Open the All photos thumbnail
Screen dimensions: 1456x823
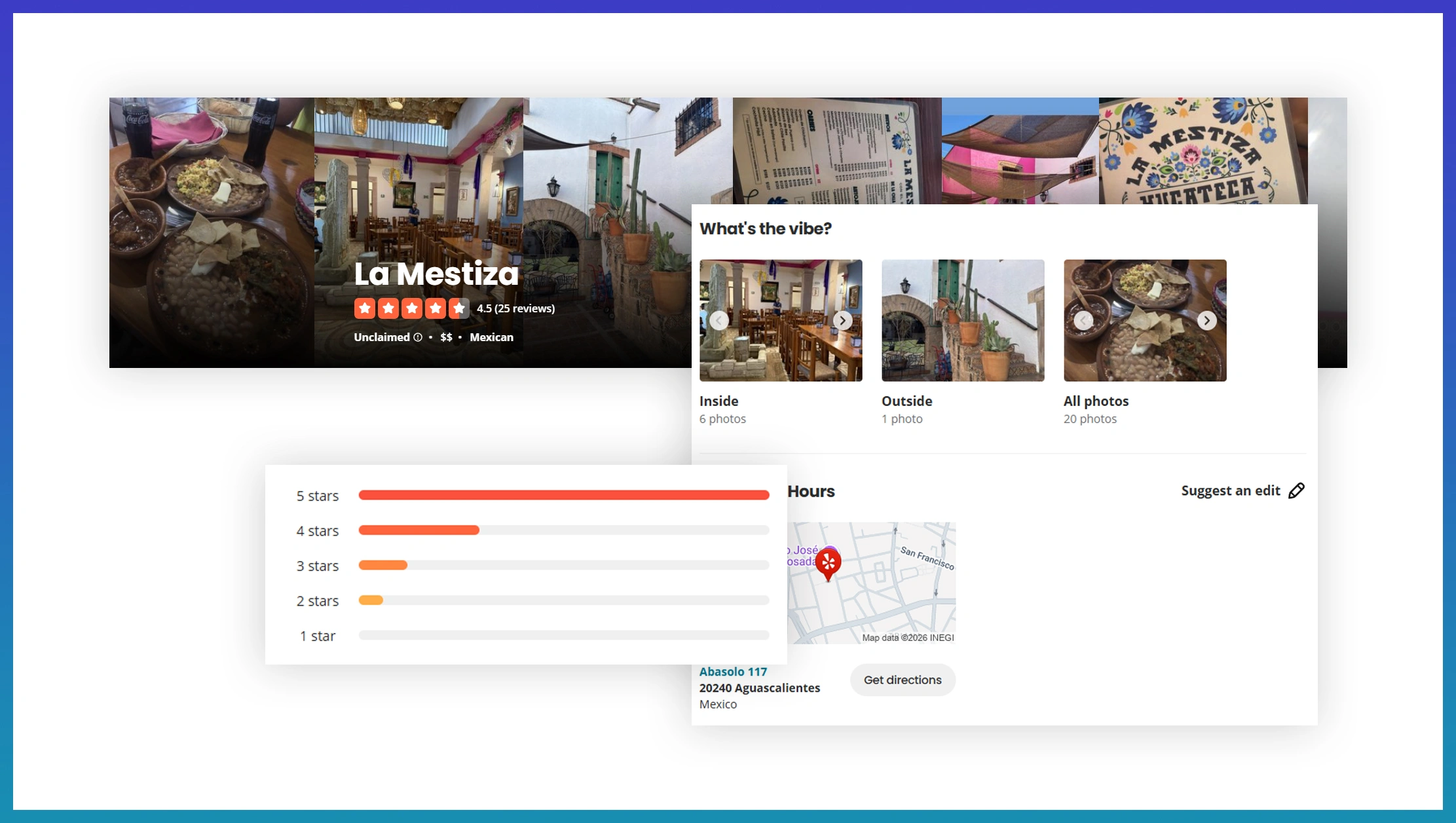[1145, 320]
